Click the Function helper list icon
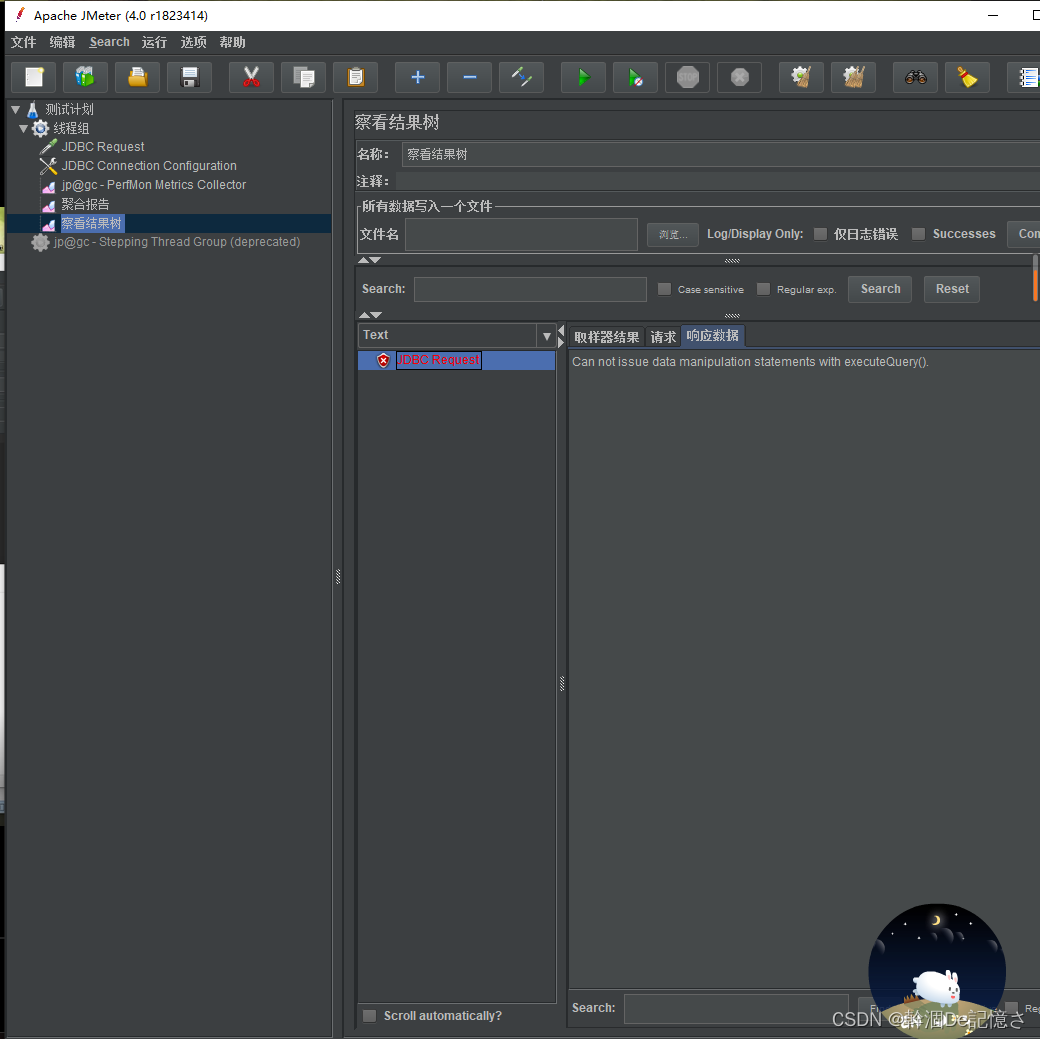The image size is (1040, 1039). 1025,78
